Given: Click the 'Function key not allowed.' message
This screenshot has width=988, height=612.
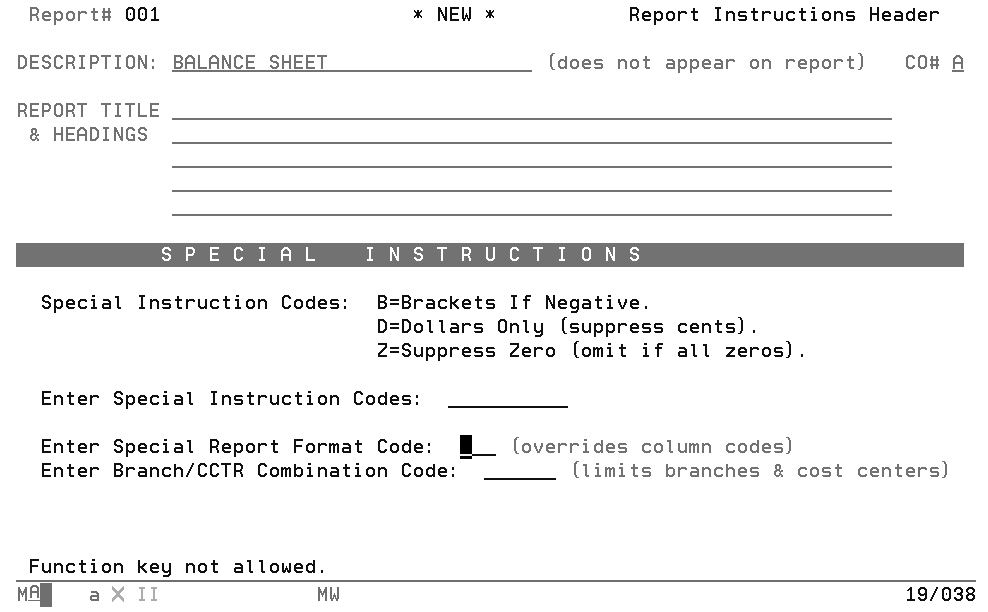Looking at the screenshot, I should coord(177,567).
